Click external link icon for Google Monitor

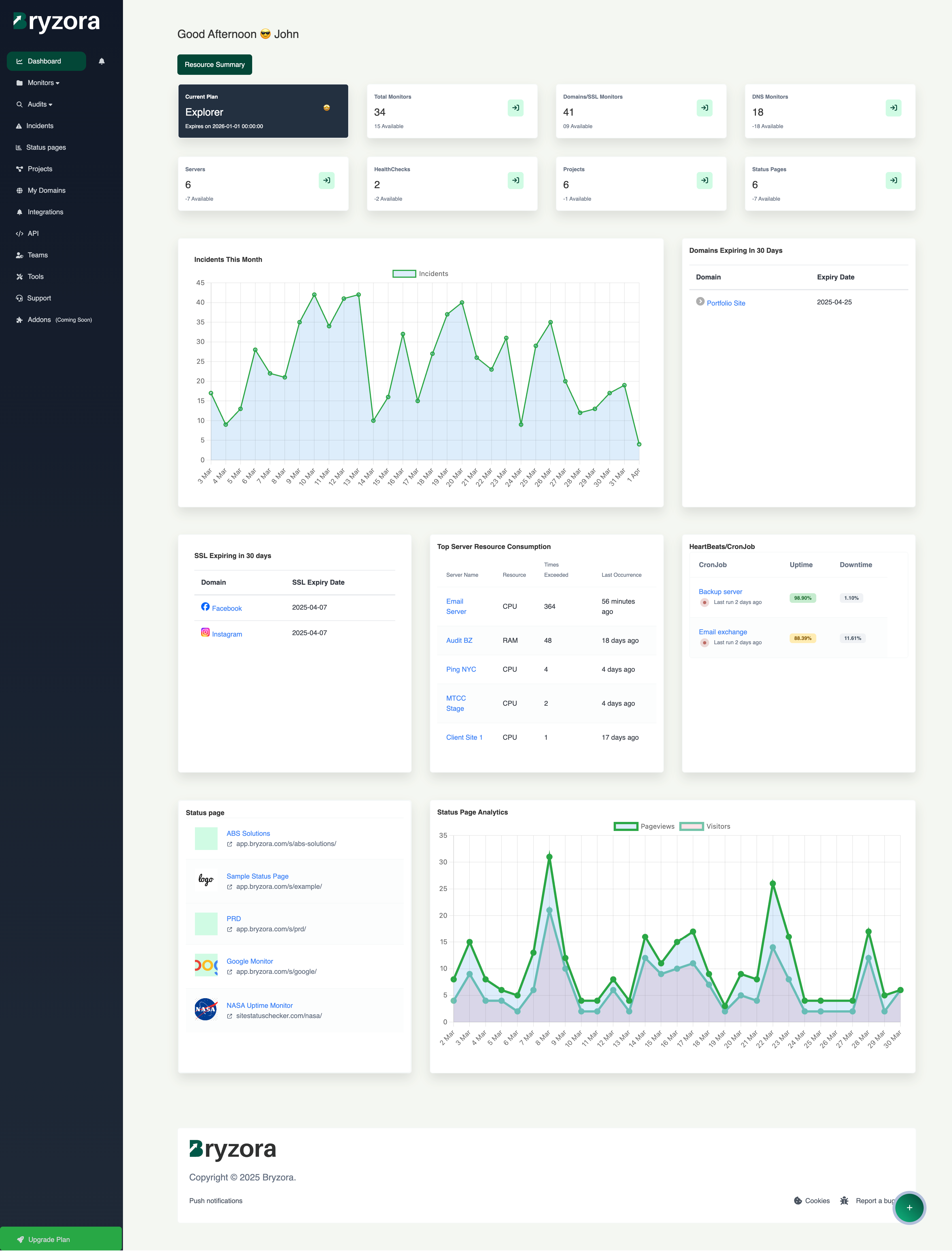pyautogui.click(x=229, y=972)
